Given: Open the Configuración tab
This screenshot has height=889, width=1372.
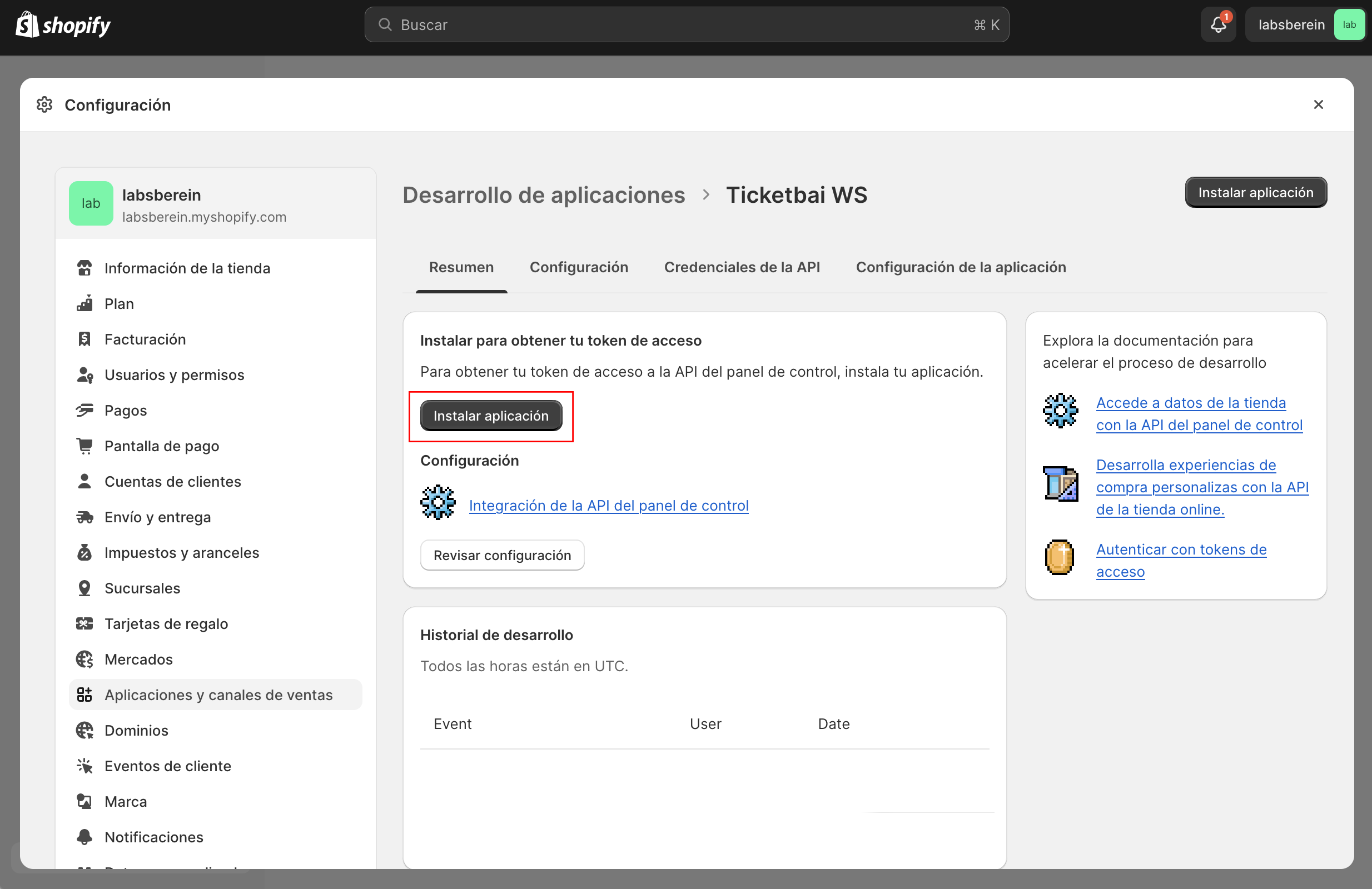Looking at the screenshot, I should (x=578, y=267).
